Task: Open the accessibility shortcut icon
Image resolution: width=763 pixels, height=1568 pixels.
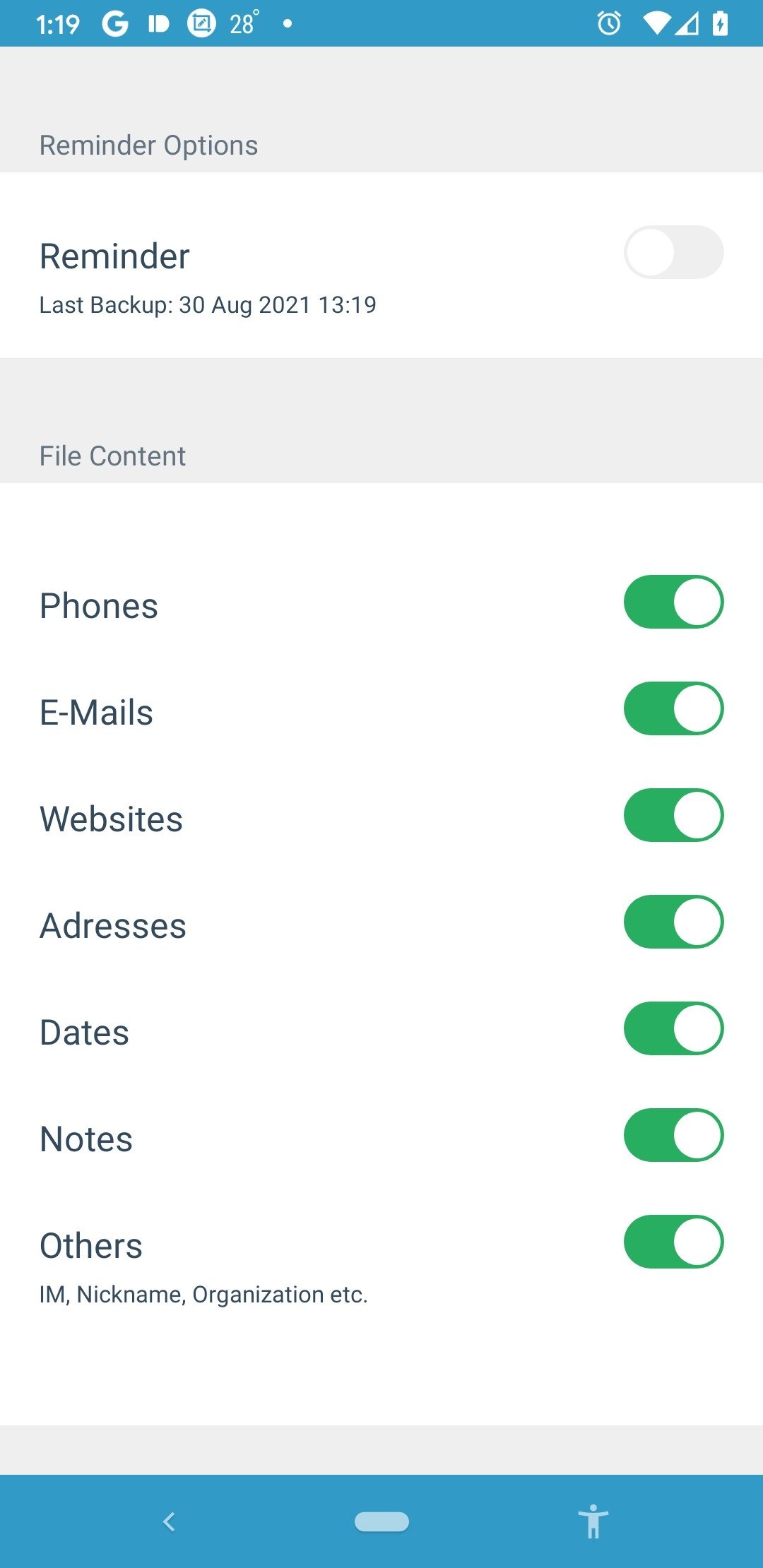Action: click(x=593, y=1521)
